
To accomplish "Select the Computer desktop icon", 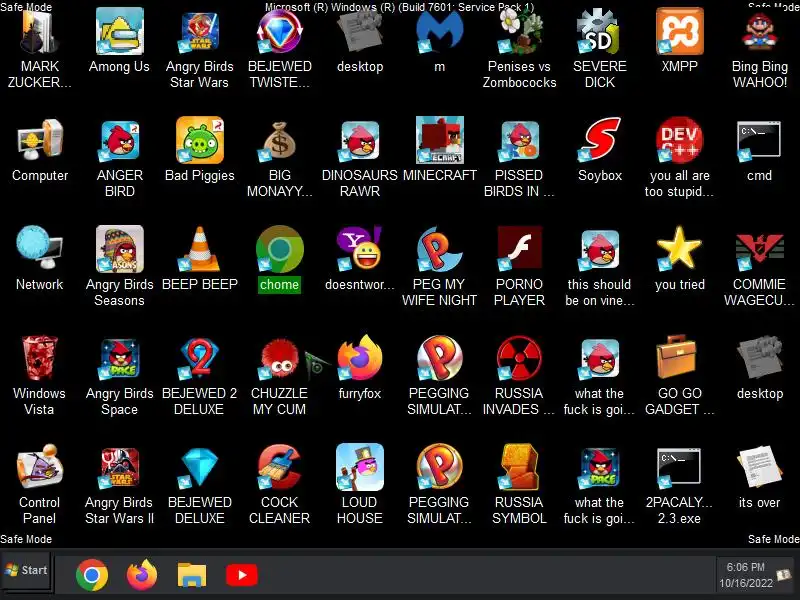I will click(40, 141).
